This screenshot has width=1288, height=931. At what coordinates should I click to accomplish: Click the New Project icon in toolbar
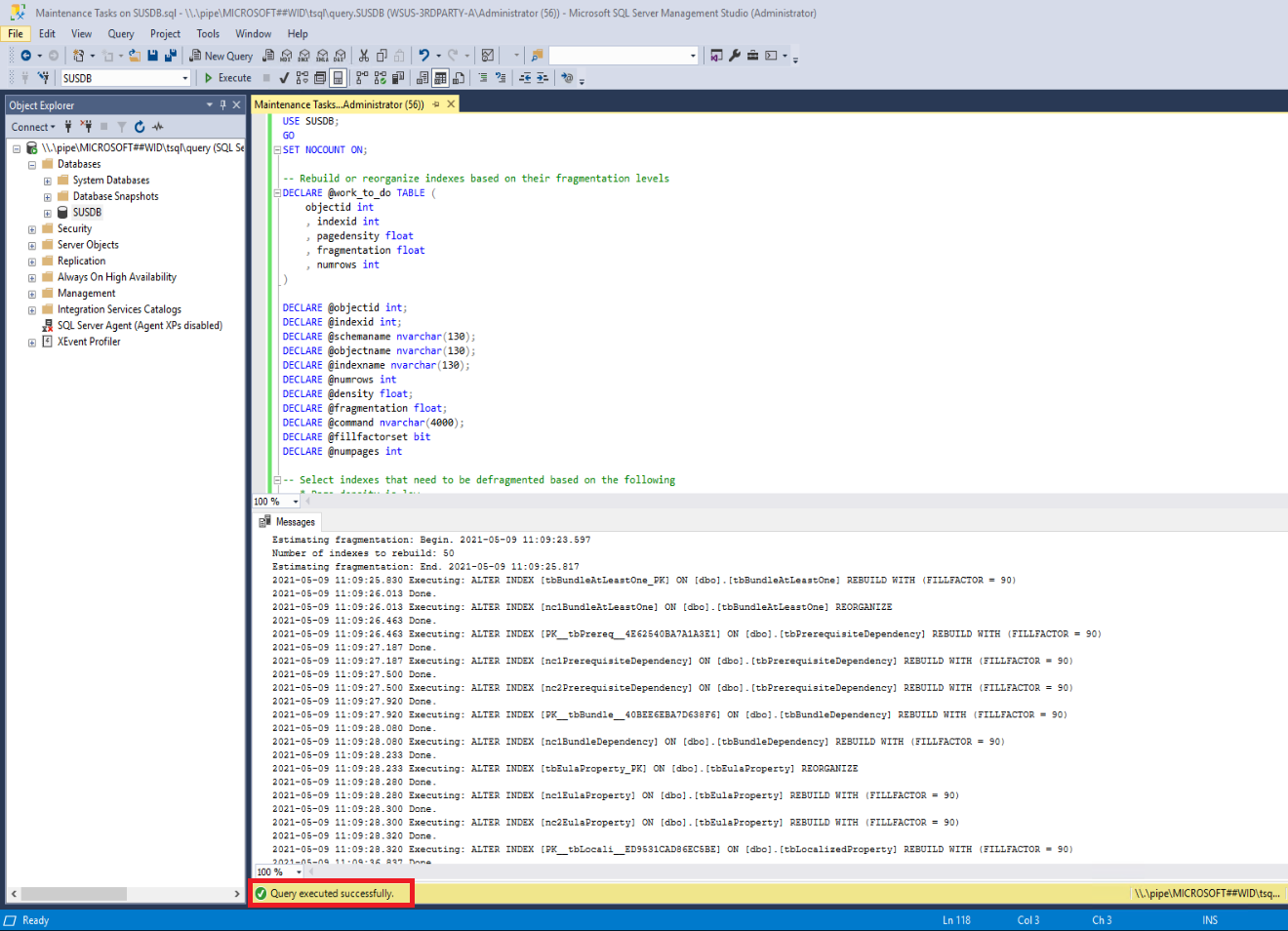pos(78,56)
